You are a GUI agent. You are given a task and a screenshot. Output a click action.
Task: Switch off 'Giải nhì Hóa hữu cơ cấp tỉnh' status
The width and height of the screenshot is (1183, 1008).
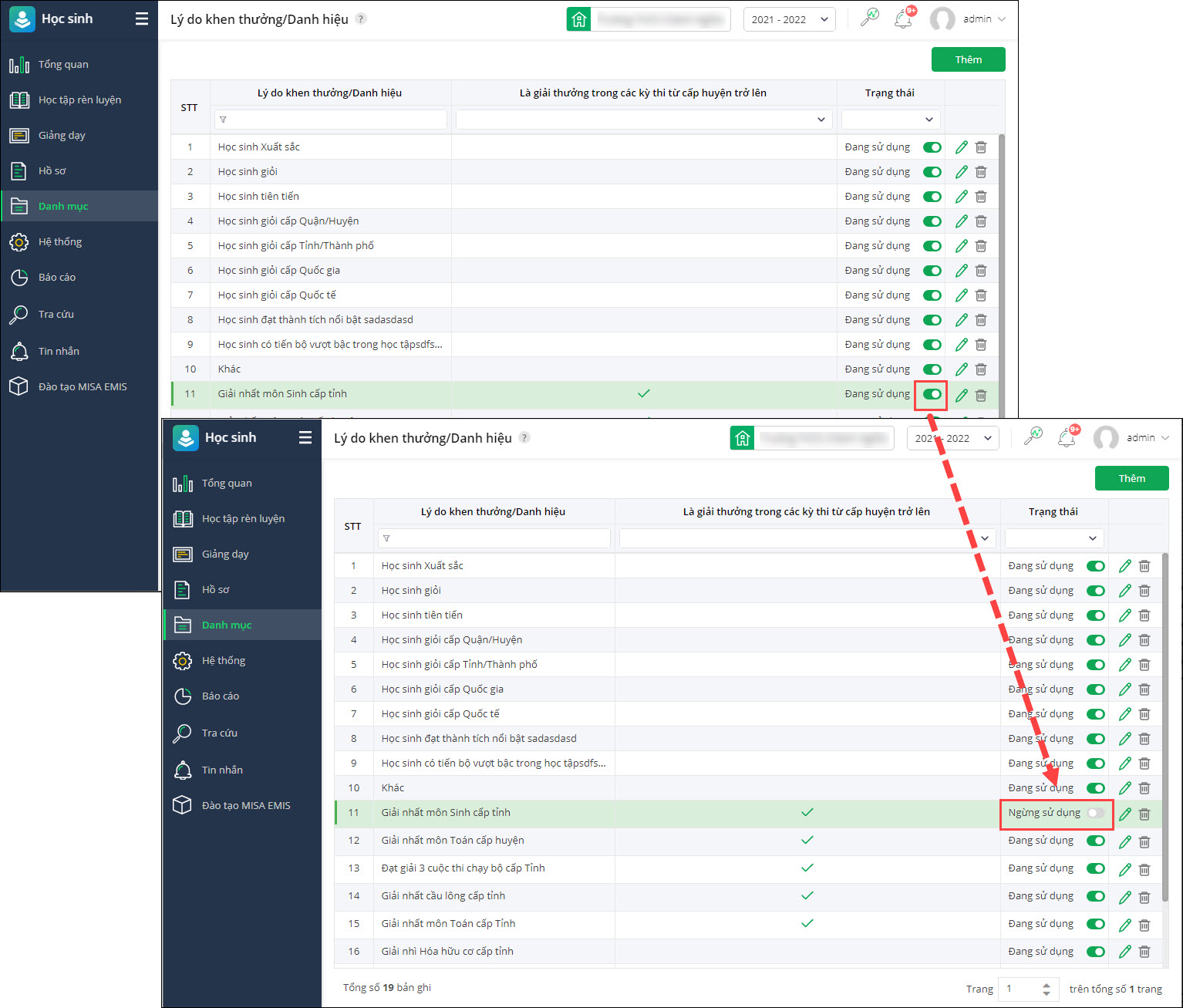pos(1096,952)
